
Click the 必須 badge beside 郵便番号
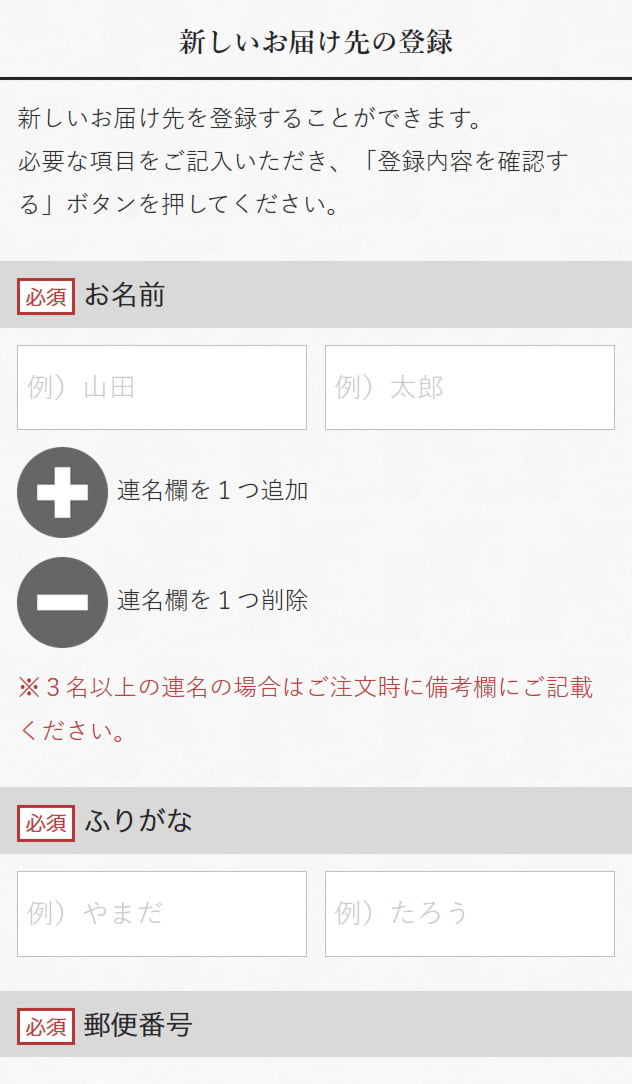point(46,1027)
